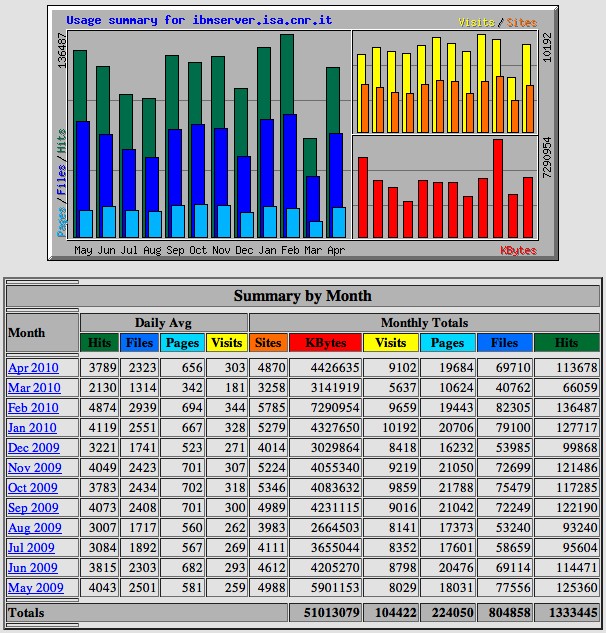This screenshot has width=606, height=633.
Task: Click the green Hits header under Monthly Totals
Action: tap(566, 343)
